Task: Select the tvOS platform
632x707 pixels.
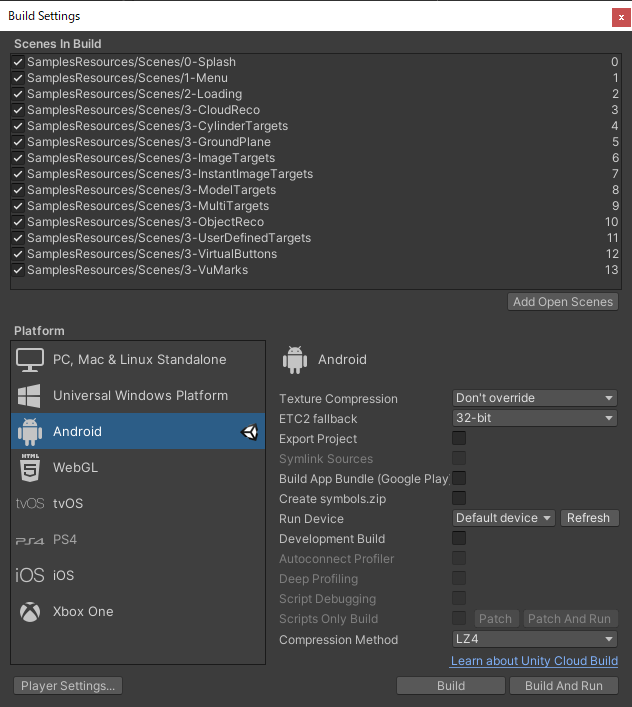Action: point(138,503)
